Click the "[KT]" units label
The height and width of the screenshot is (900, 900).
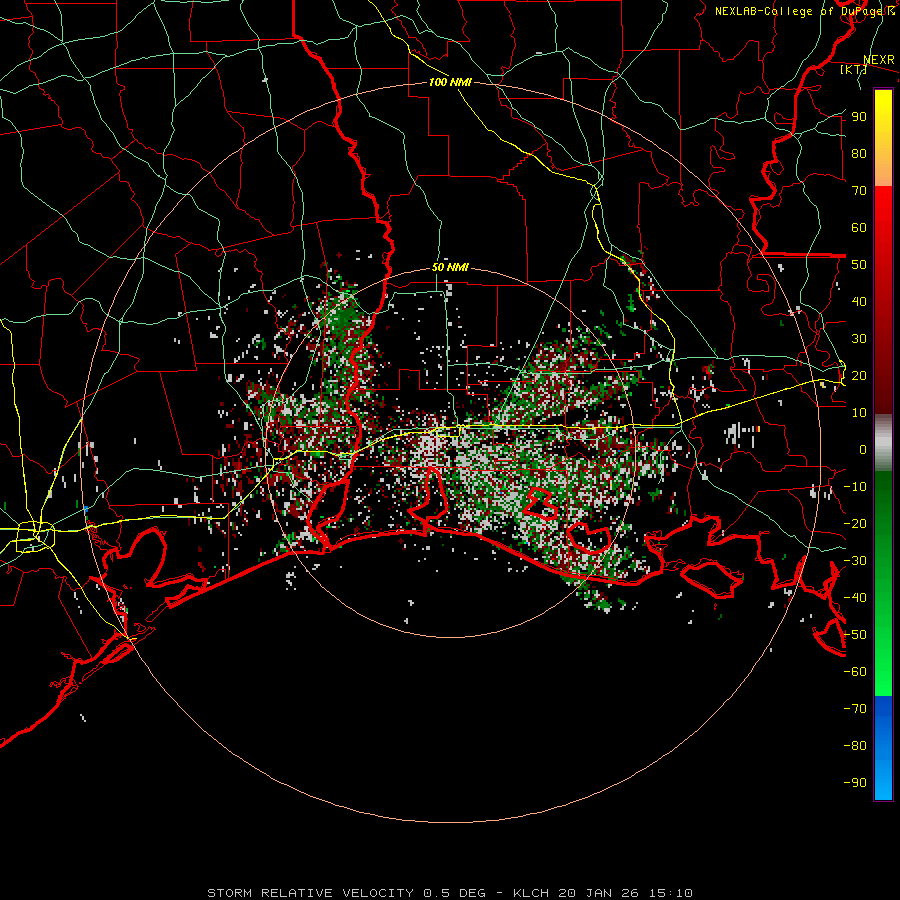point(852,69)
